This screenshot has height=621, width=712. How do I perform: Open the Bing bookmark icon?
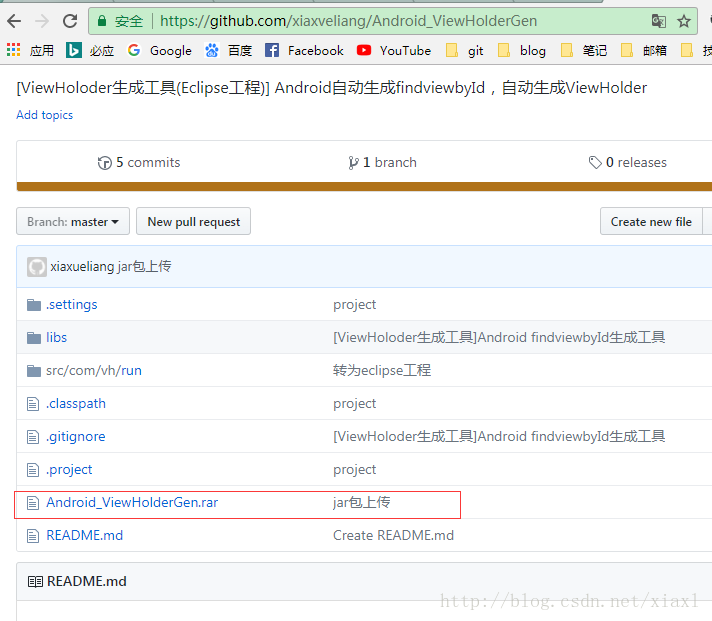point(74,50)
